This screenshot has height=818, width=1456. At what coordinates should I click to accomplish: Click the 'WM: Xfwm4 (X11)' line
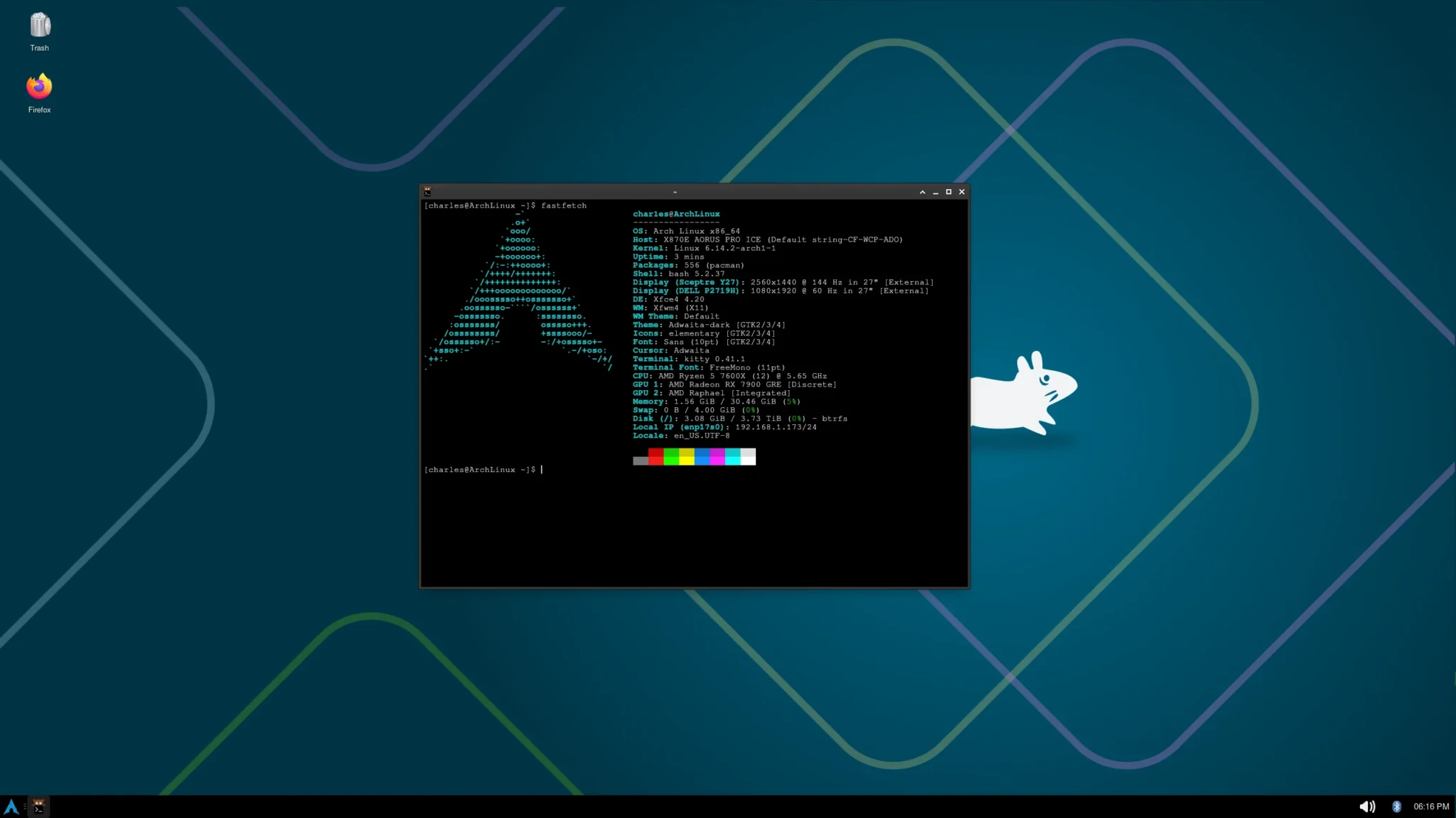pos(671,308)
